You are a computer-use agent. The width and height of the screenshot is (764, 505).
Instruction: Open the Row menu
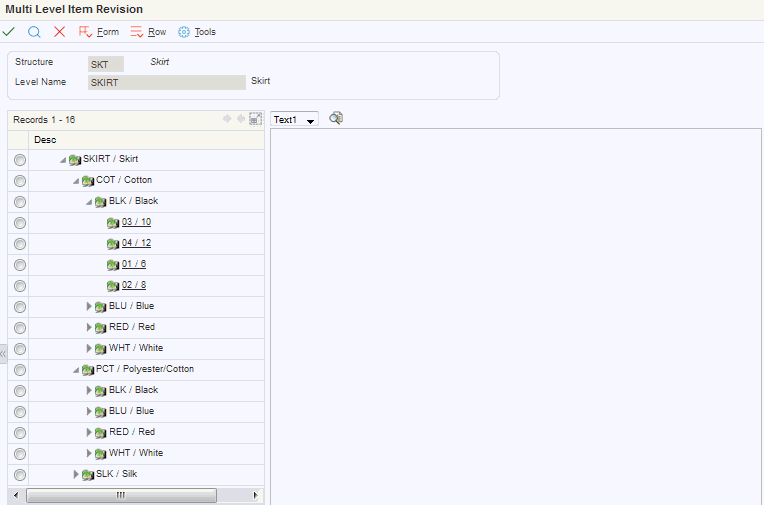click(x=157, y=32)
